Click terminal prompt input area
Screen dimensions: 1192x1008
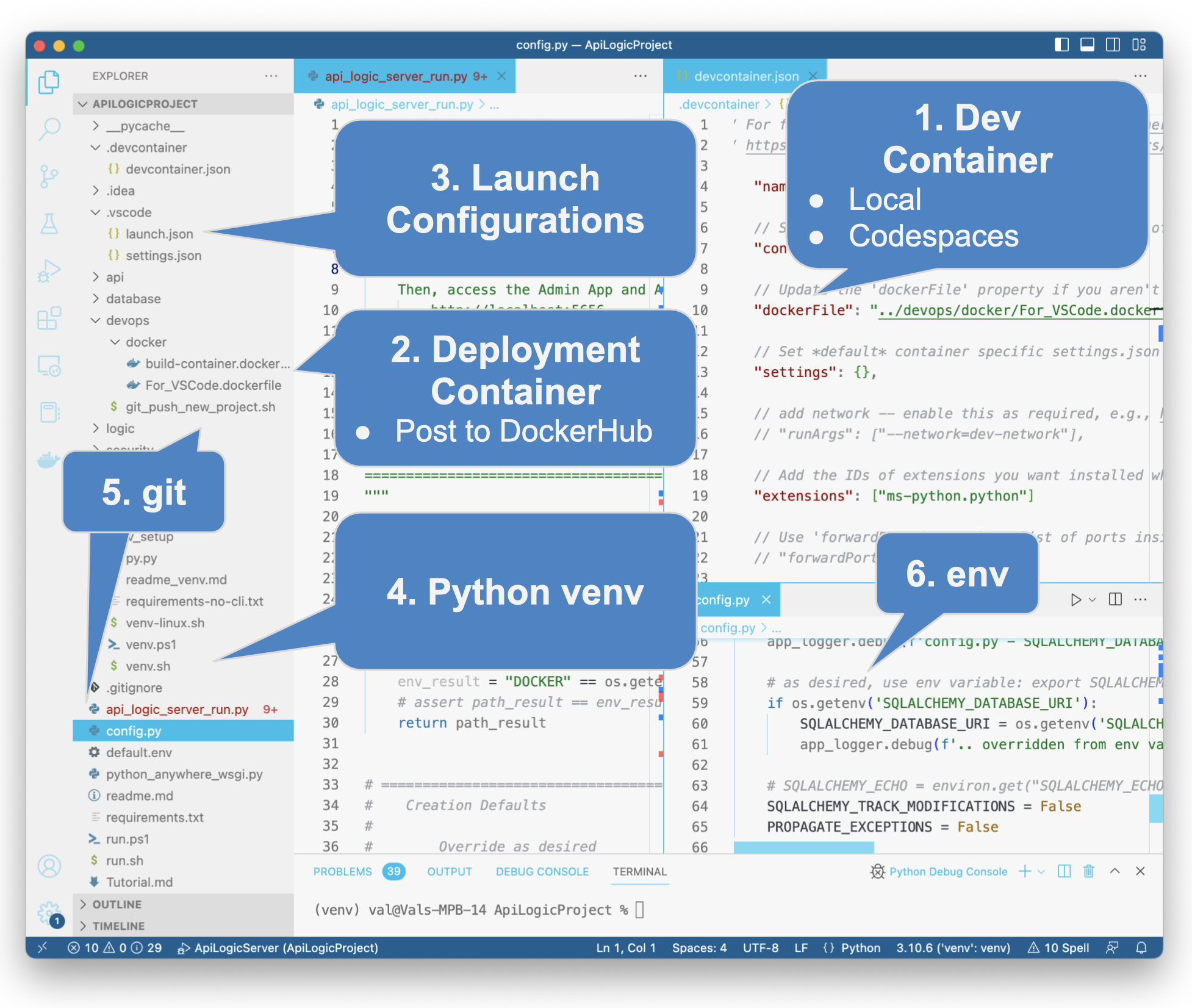click(639, 910)
